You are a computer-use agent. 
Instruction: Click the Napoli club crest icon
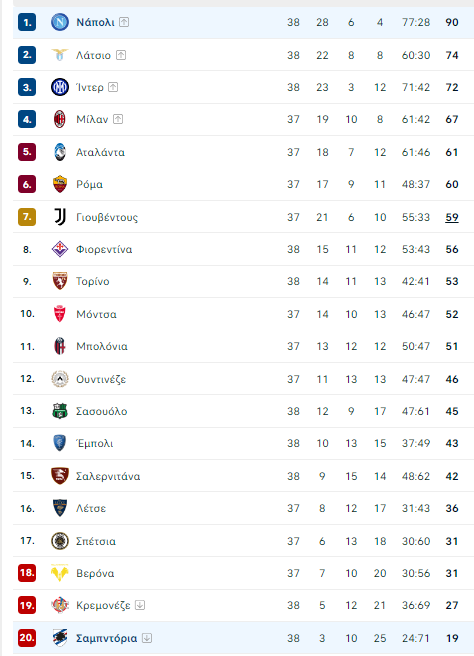pyautogui.click(x=60, y=22)
